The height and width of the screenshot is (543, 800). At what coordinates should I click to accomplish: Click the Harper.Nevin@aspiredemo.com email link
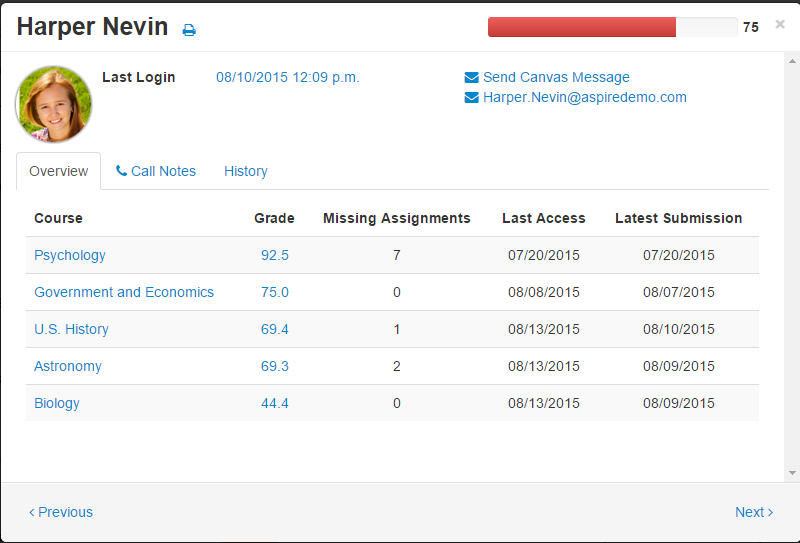tap(585, 98)
